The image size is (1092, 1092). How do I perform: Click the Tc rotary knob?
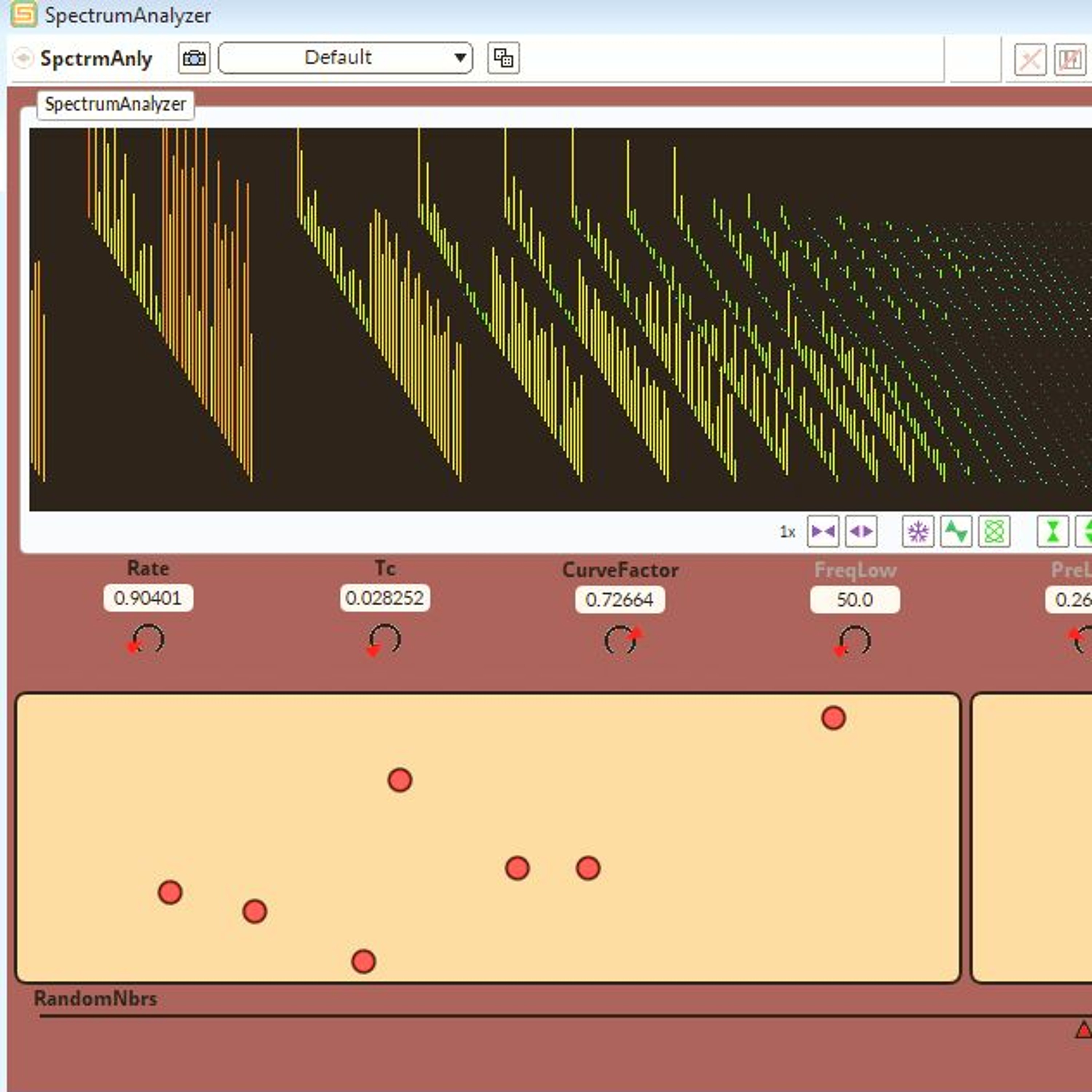384,639
